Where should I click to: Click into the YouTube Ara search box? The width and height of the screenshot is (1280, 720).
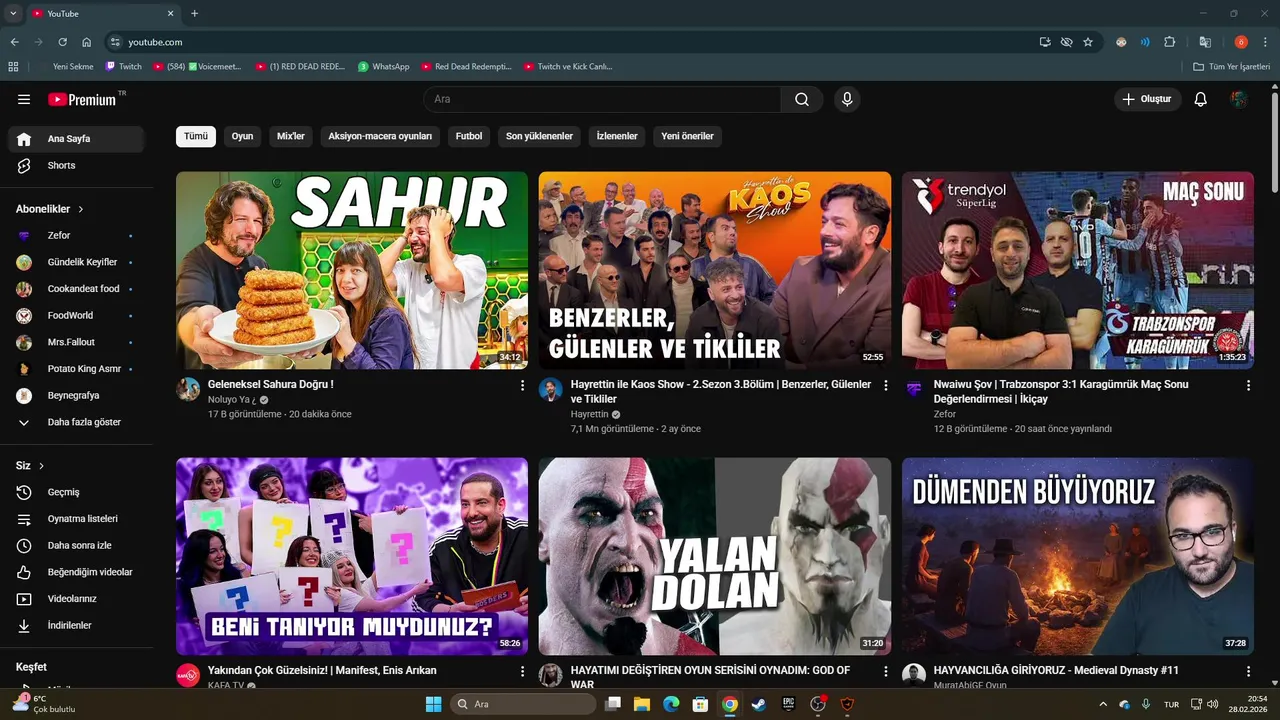602,99
